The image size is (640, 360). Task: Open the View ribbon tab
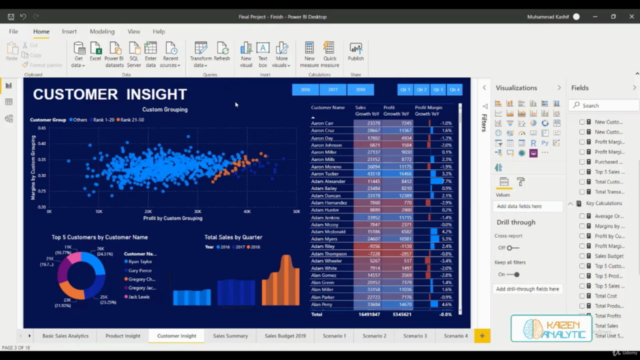(x=133, y=31)
